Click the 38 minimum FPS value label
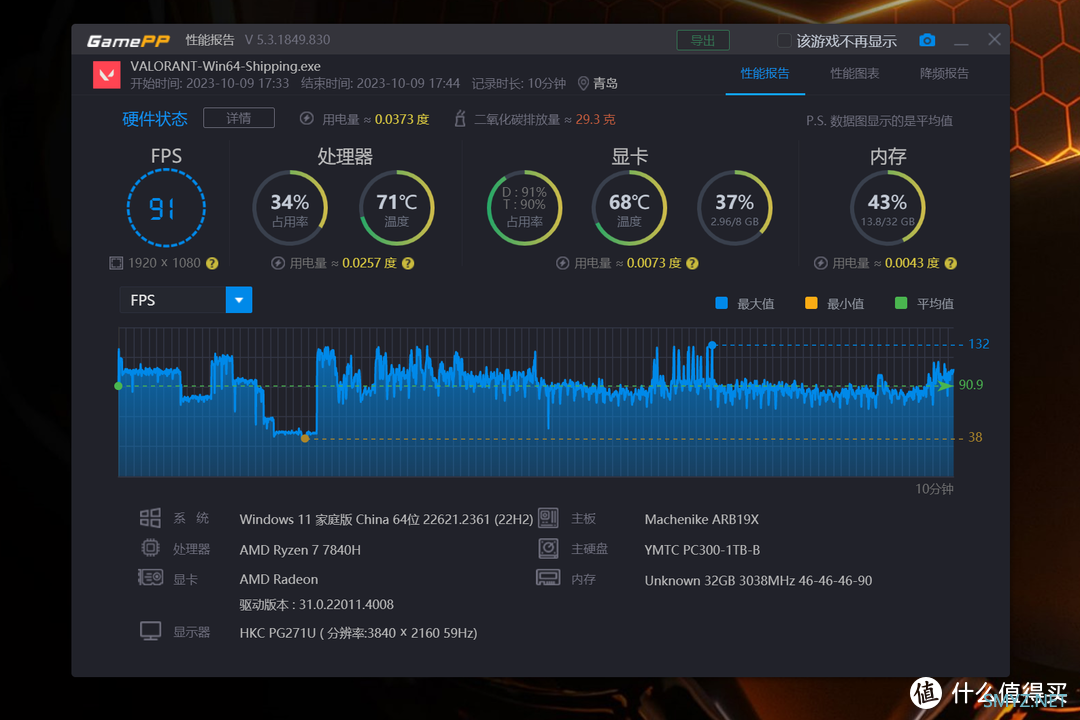The image size is (1080, 720). click(975, 437)
